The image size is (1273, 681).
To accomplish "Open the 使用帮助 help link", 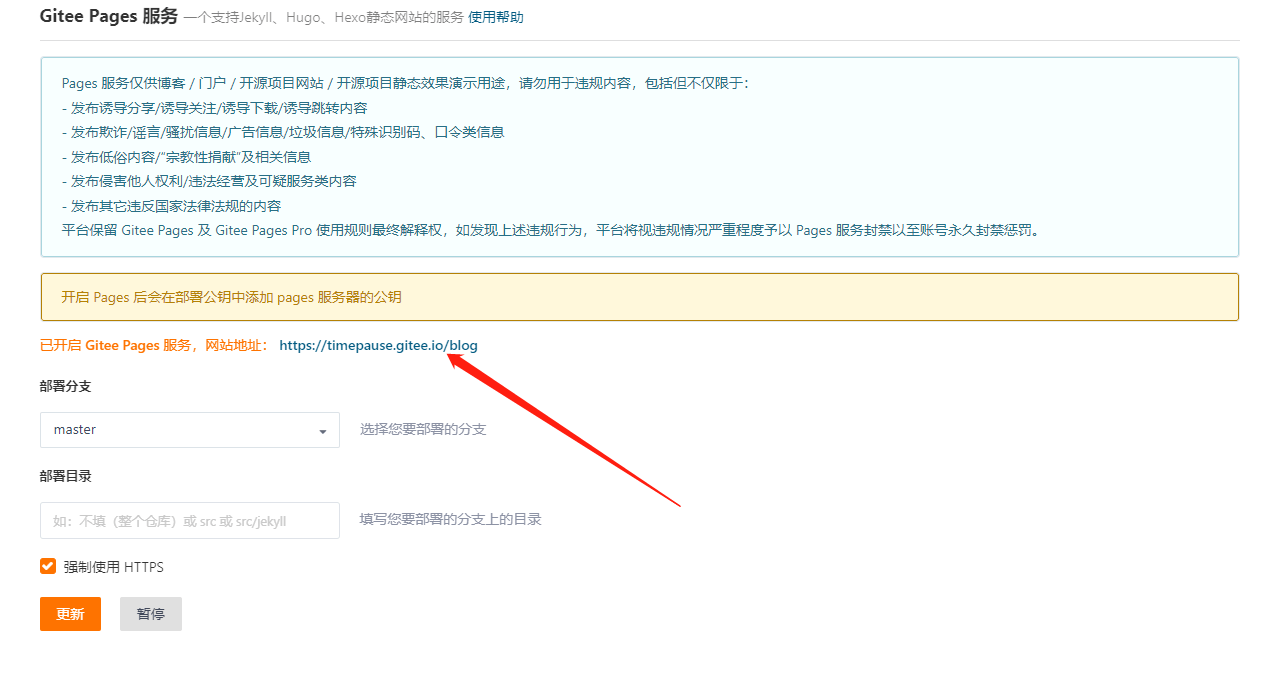I will point(495,17).
